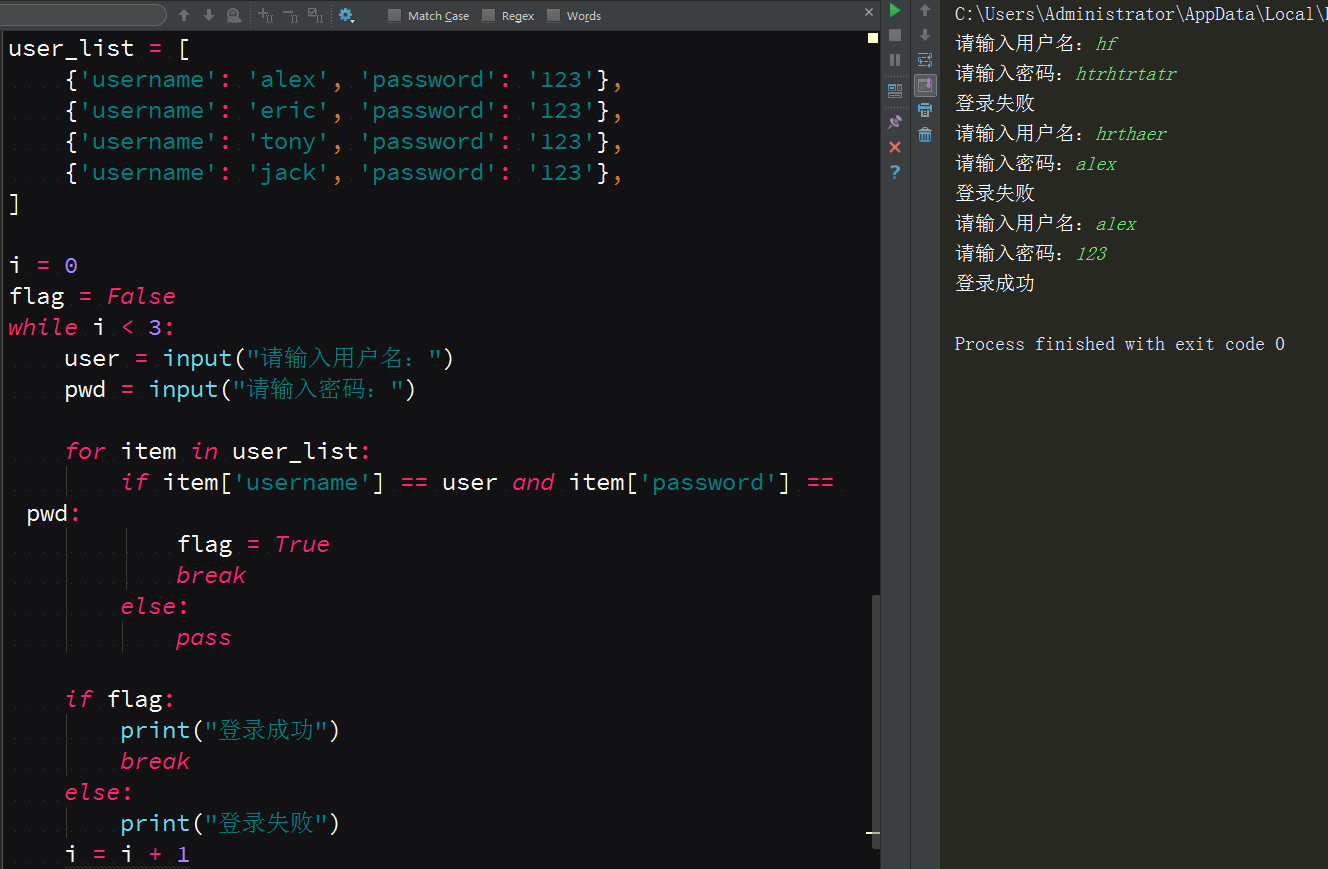Click "Process finished with exit code 0"

(x=1120, y=344)
